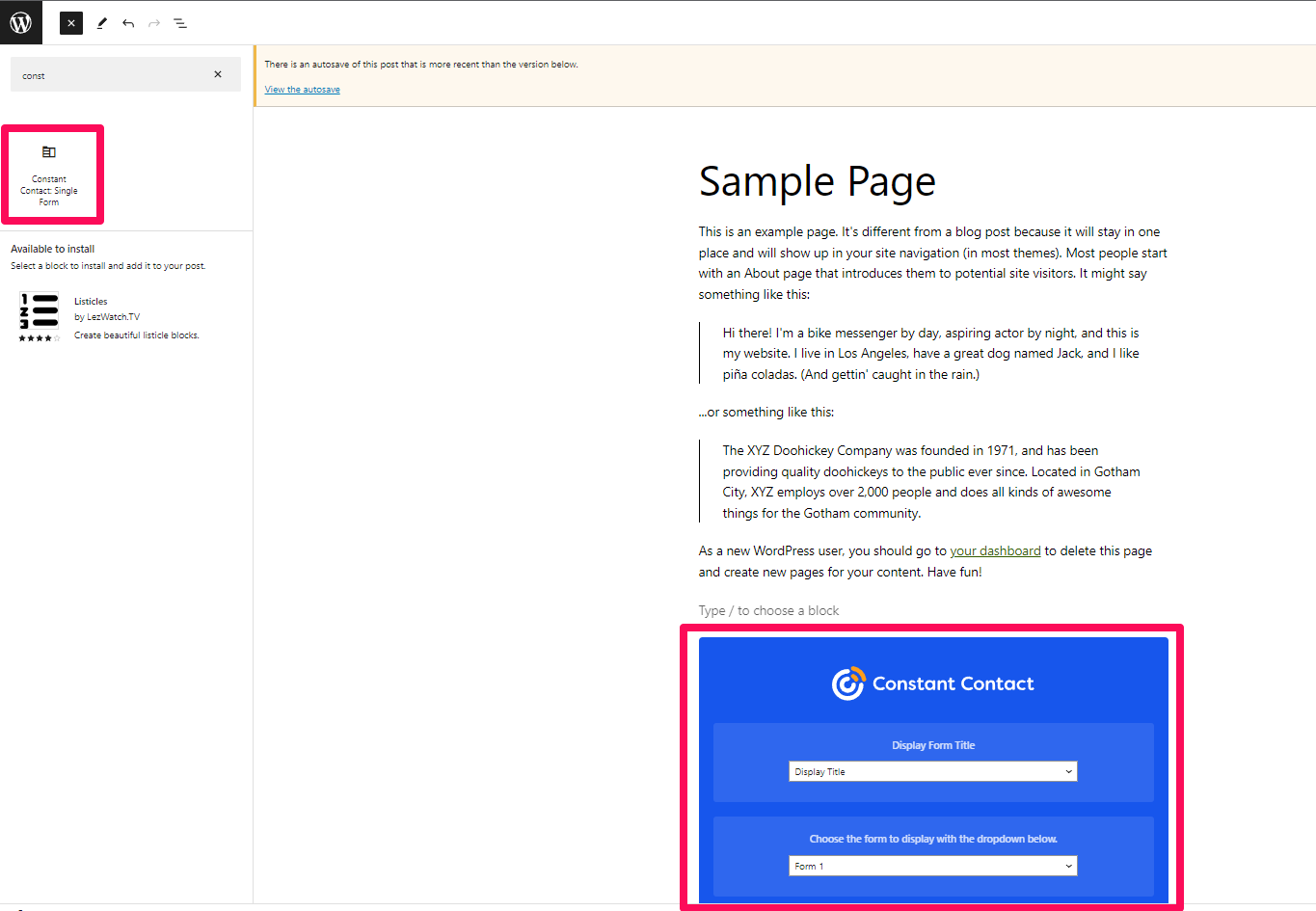This screenshot has width=1316, height=911.
Task: Click the 'by LezWatch.TV' author text
Action: pos(107,317)
